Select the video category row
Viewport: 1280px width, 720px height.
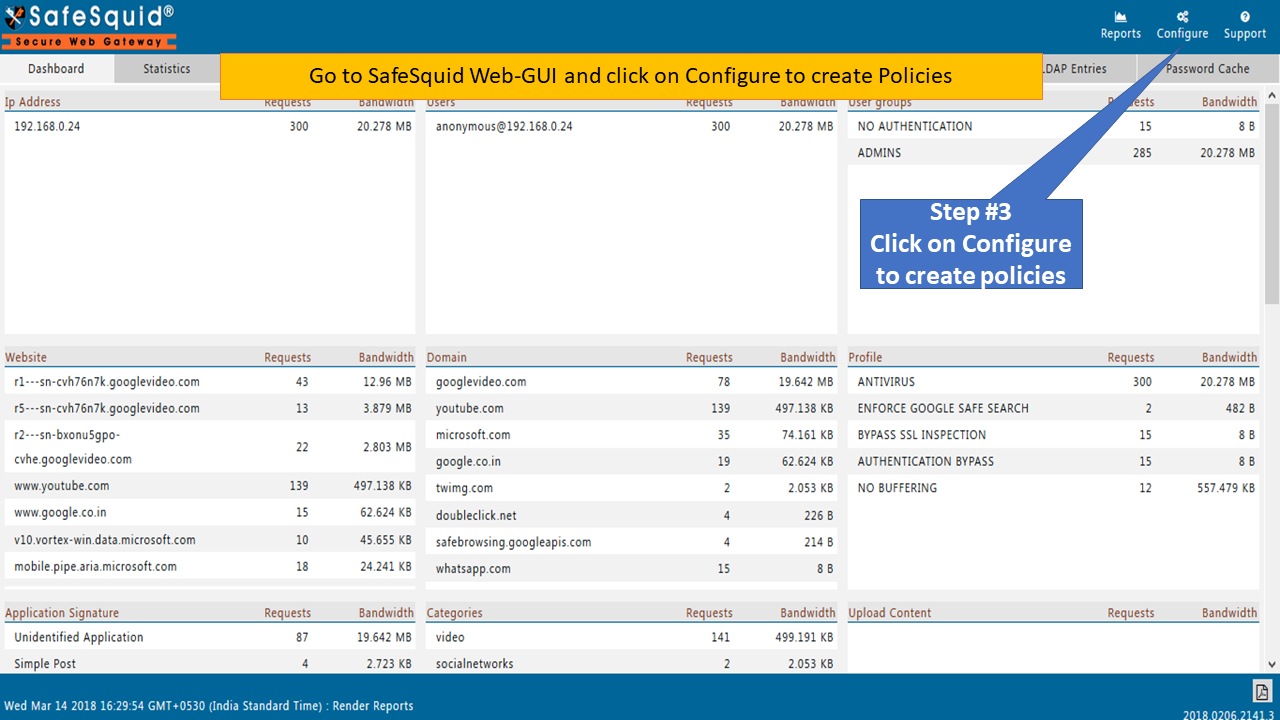point(631,637)
